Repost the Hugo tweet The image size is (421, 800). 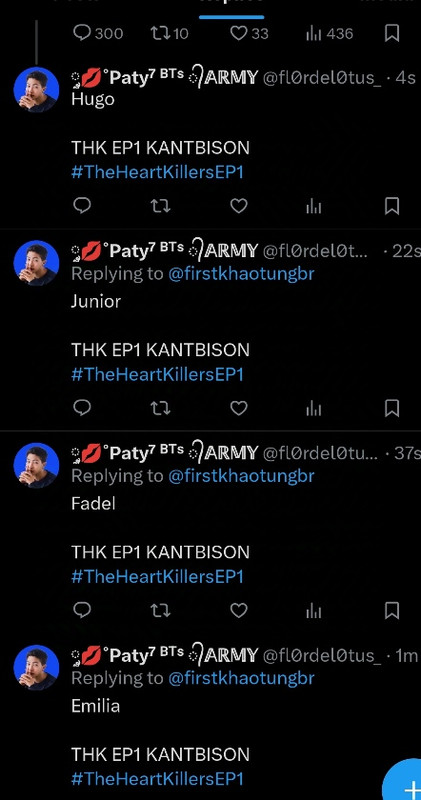click(160, 206)
